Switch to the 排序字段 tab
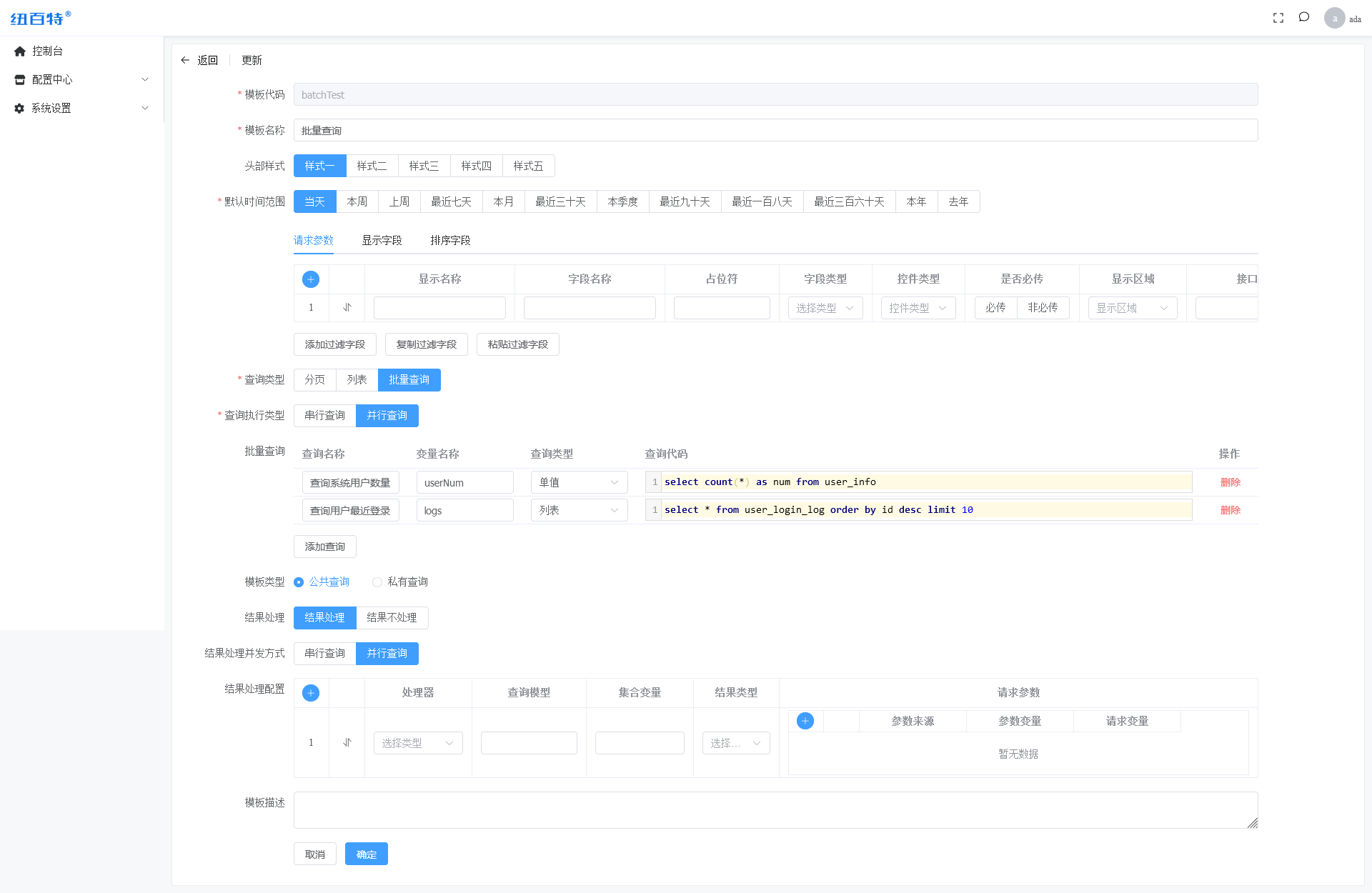The width and height of the screenshot is (1372, 893). (449, 241)
